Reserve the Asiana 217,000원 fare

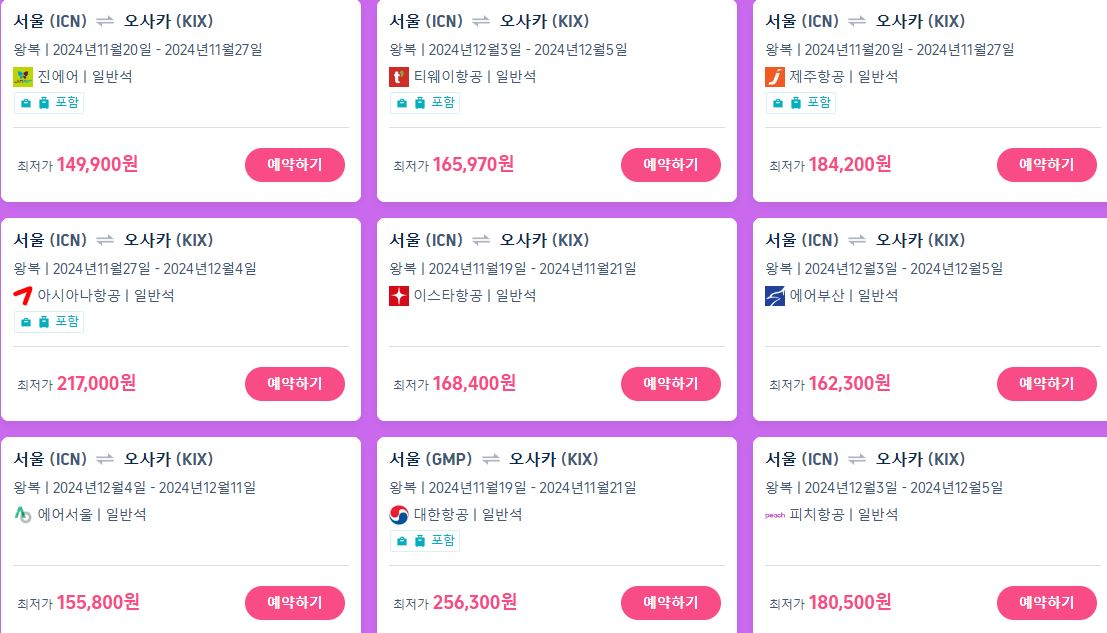click(294, 383)
